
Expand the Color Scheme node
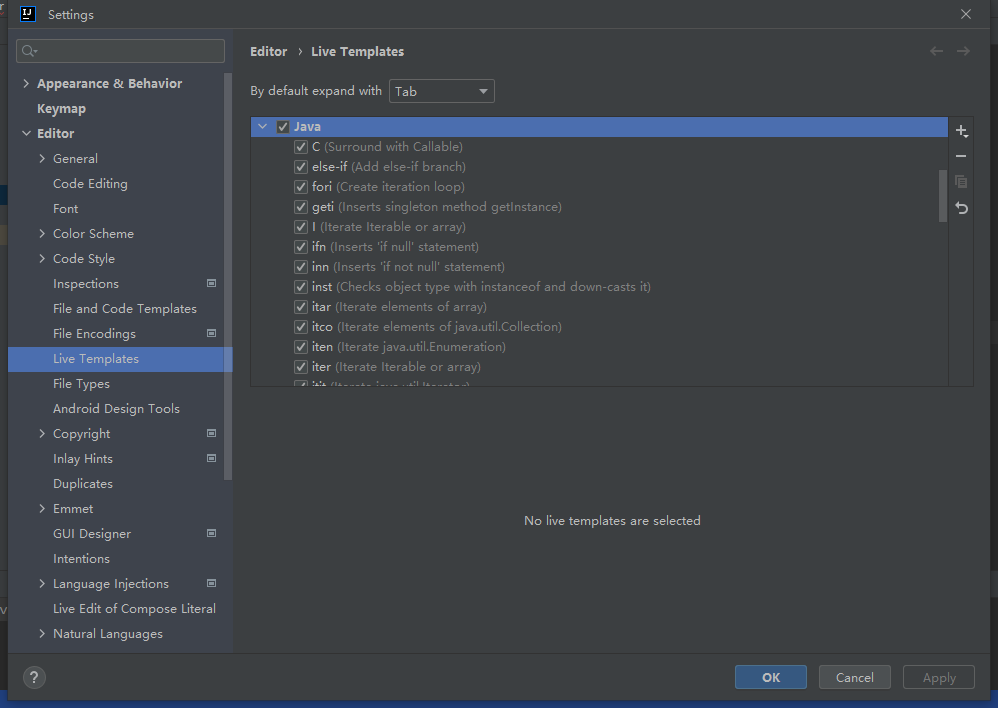[x=42, y=234]
